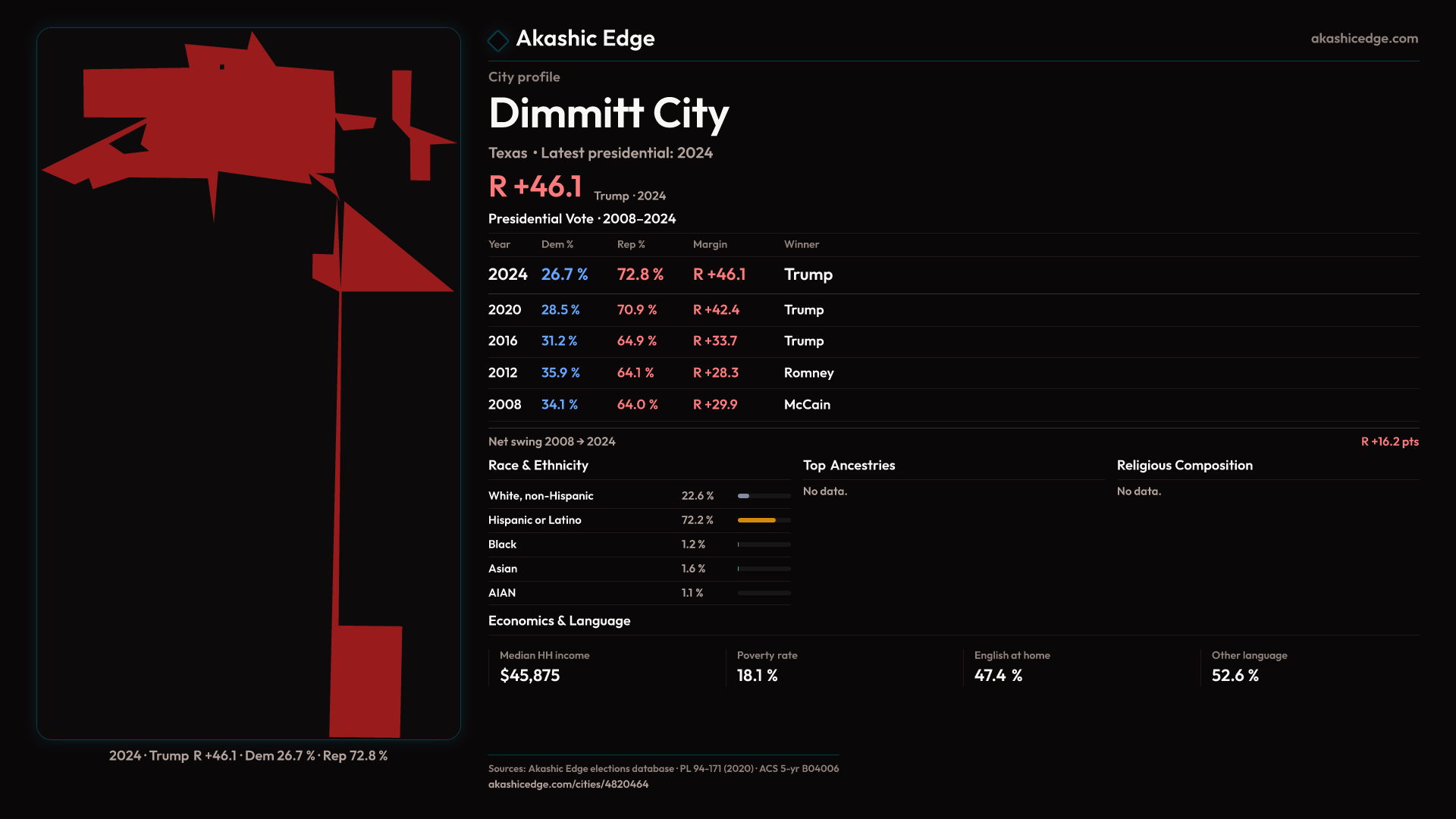
Task: Select the 2008 McCain result row
Action: coord(660,405)
